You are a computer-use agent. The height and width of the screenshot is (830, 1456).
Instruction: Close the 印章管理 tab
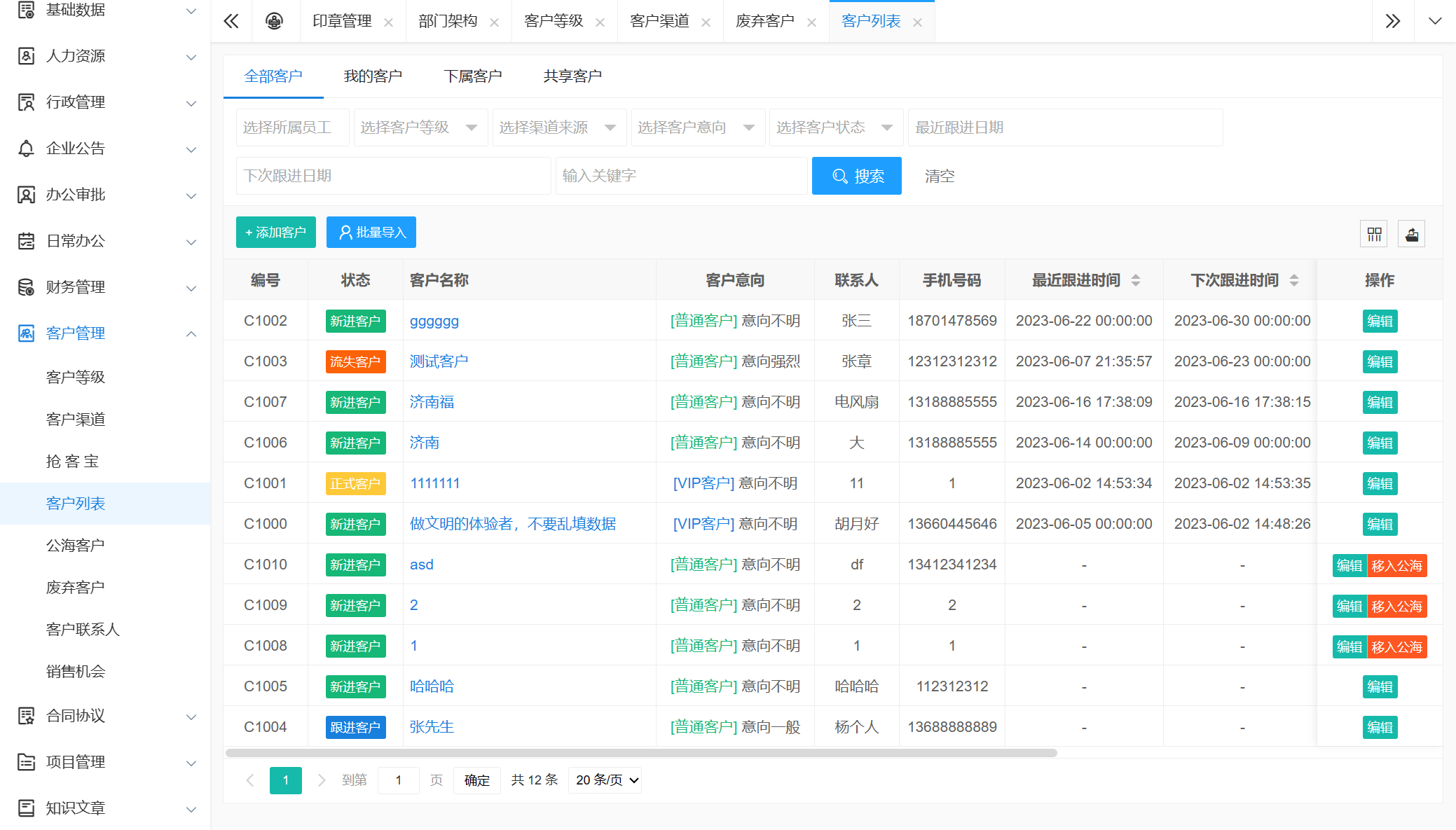click(388, 22)
